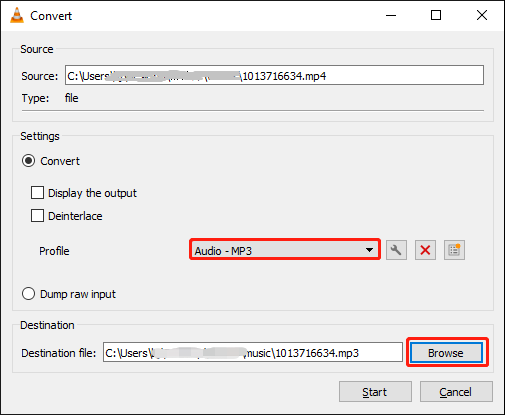The image size is (505, 415).
Task: Cancel the convert dialog
Action: 456,392
